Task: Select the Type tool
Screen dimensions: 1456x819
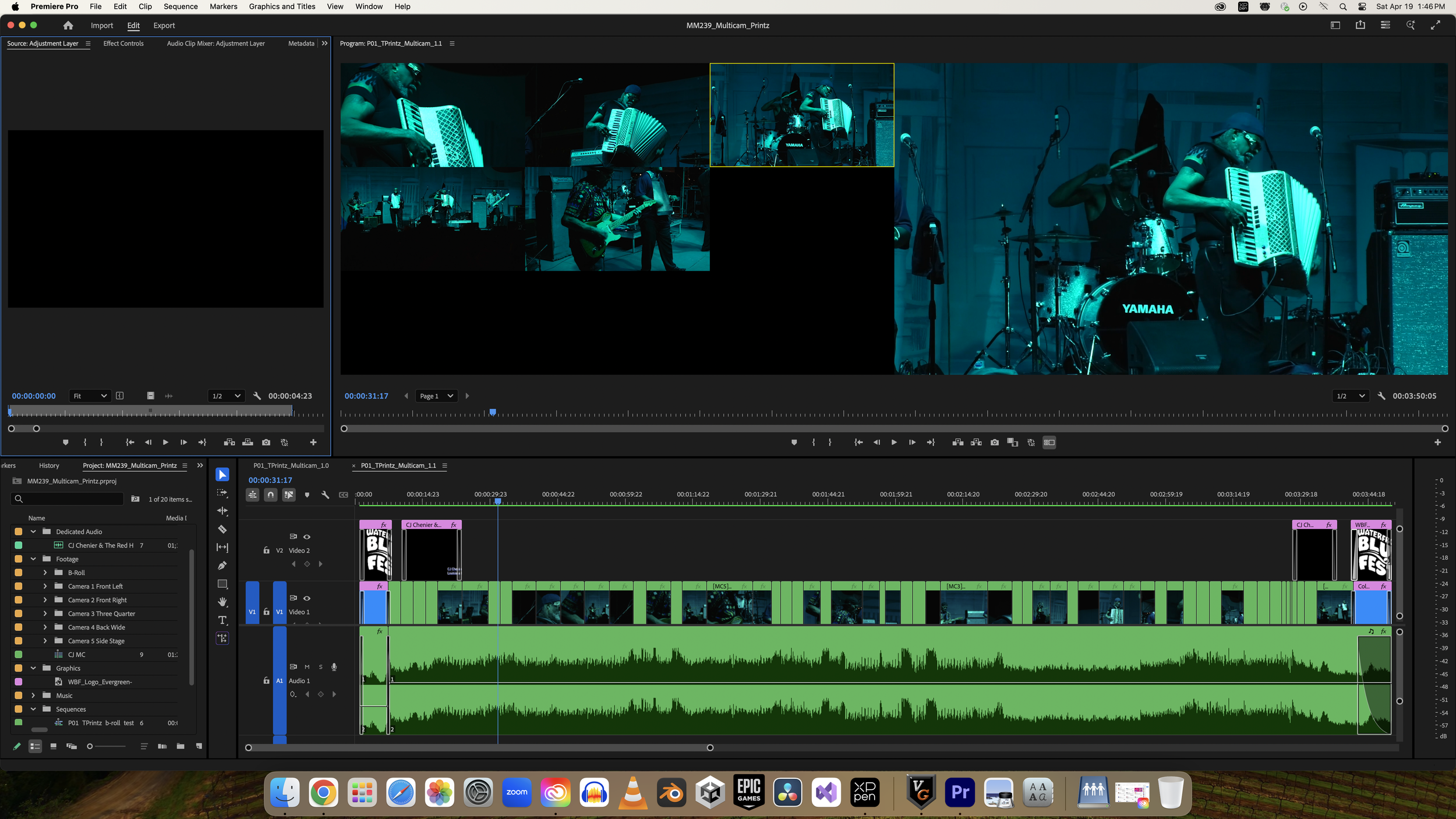Action: [x=222, y=620]
